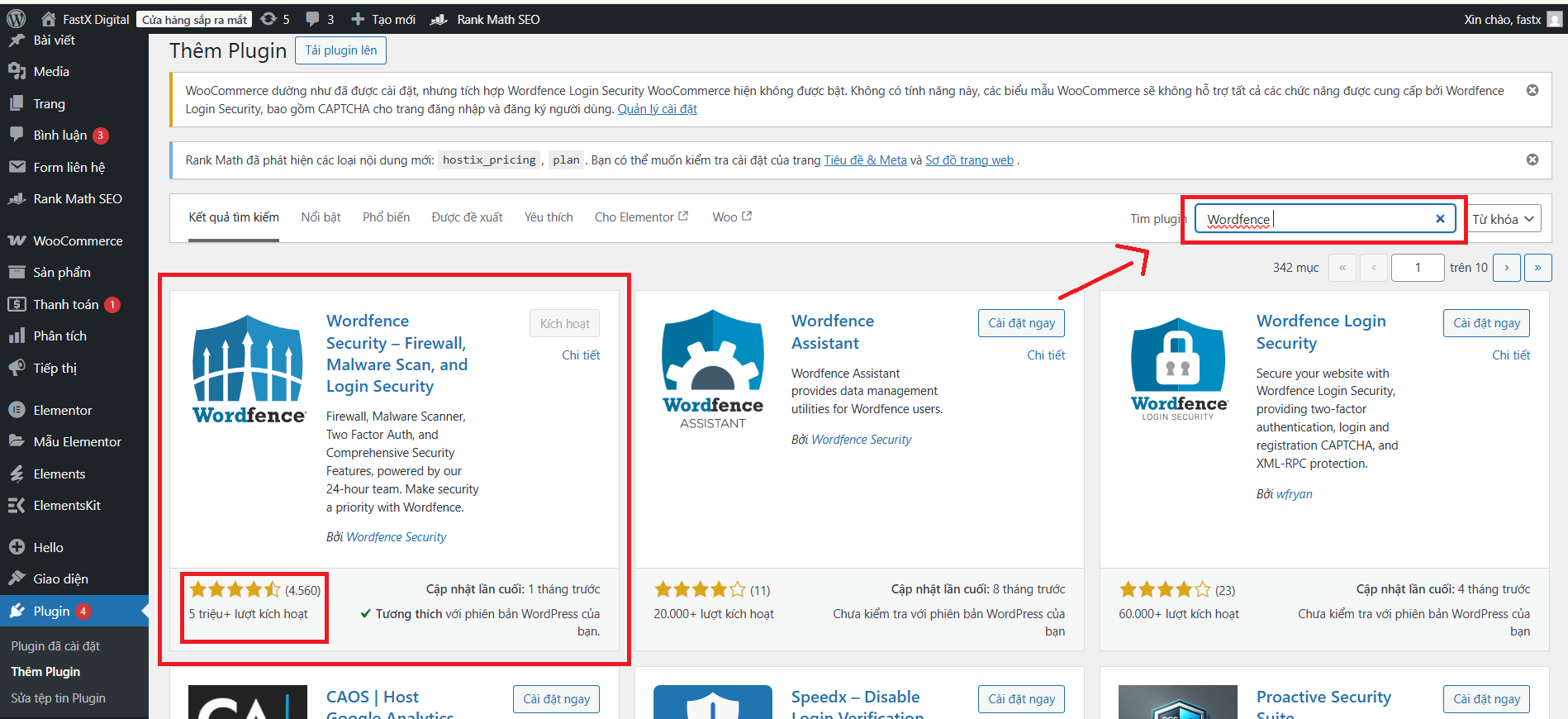Open FastX Digital site home link

tap(85, 19)
